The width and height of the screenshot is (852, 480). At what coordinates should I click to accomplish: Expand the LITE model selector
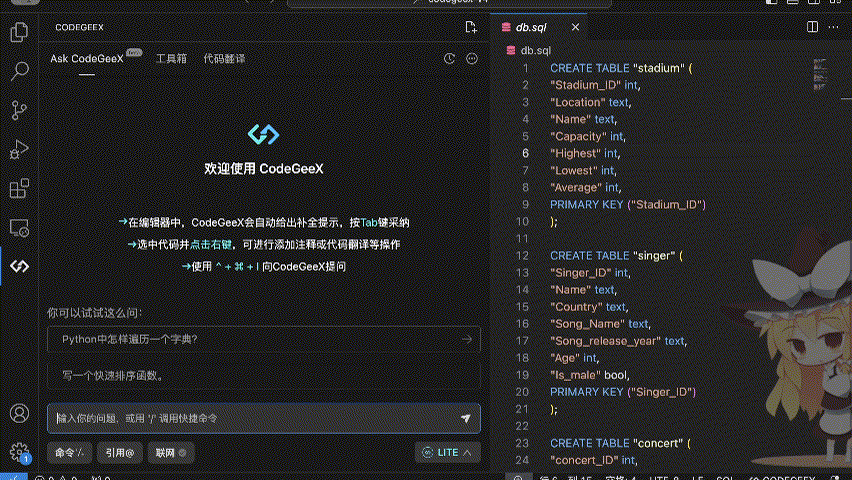[x=447, y=452]
